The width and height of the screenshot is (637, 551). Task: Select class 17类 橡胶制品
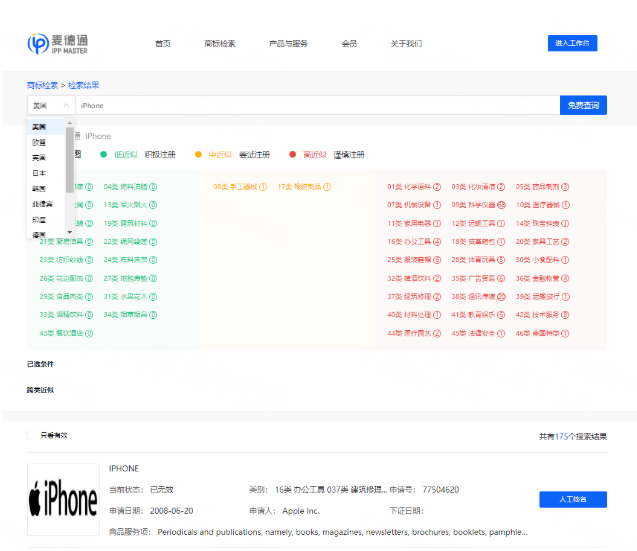point(304,187)
